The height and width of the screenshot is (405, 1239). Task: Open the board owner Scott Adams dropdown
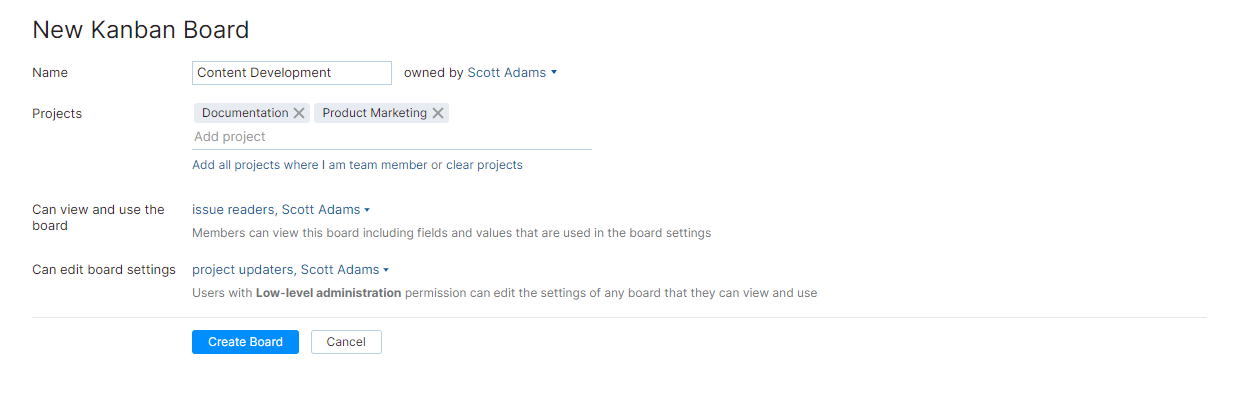pos(507,72)
